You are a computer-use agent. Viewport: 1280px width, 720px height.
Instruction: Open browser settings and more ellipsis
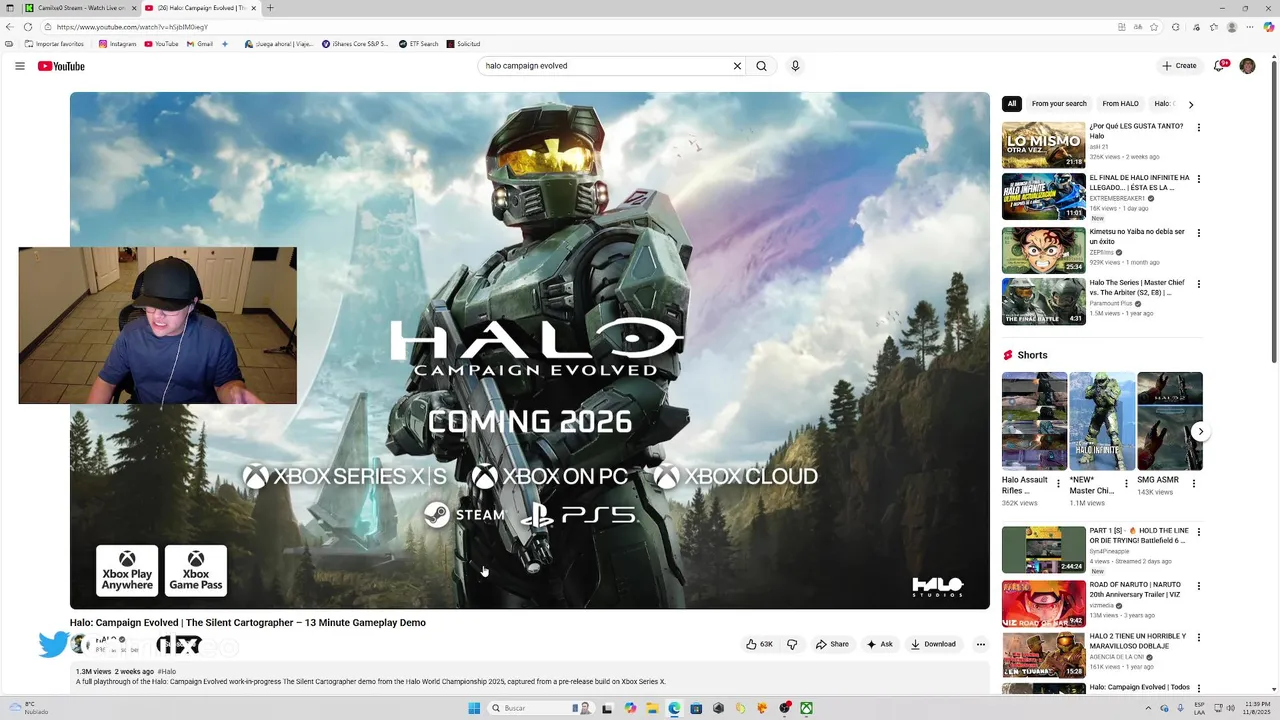click(x=1250, y=27)
